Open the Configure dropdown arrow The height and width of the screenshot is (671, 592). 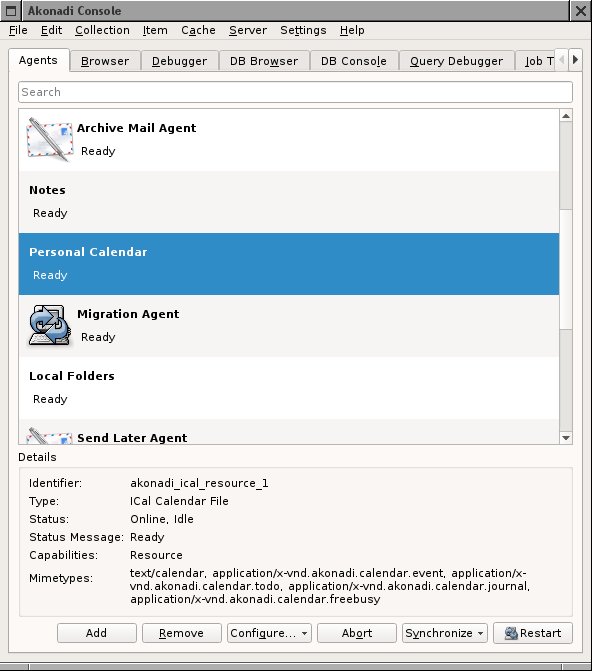click(304, 633)
